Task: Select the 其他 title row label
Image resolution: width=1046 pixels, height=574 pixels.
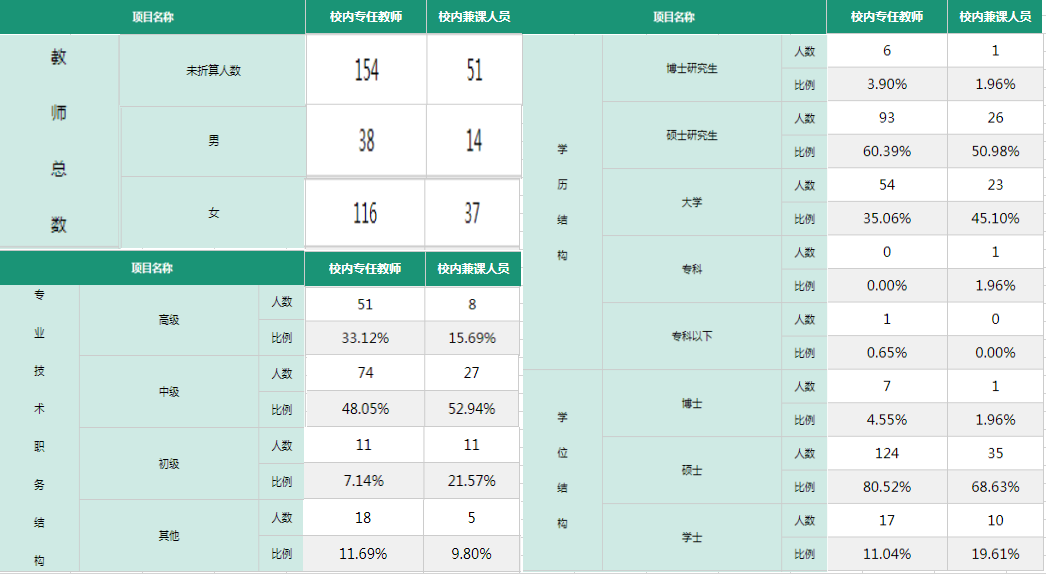Action: click(x=169, y=535)
